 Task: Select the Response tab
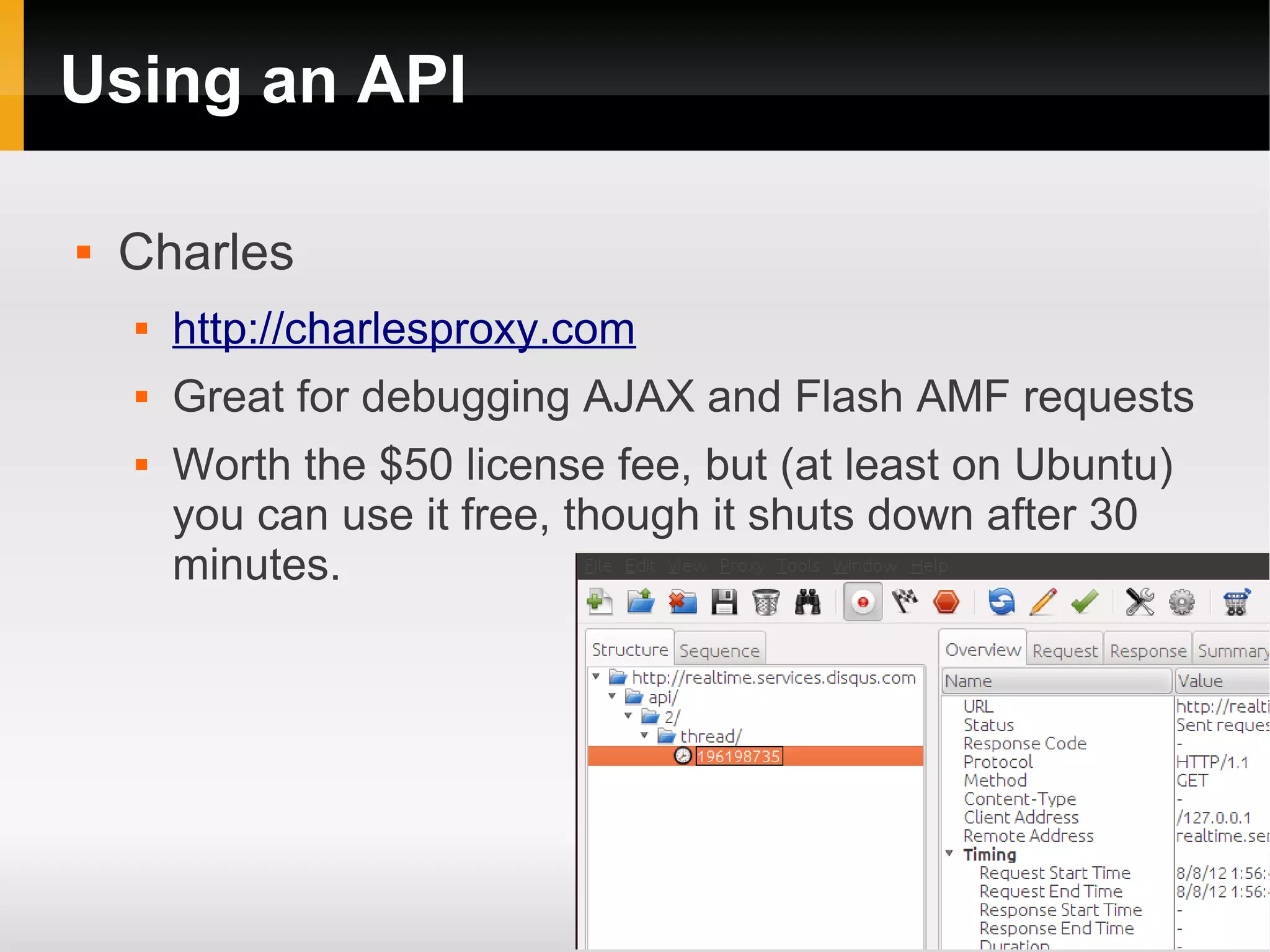[x=1148, y=650]
